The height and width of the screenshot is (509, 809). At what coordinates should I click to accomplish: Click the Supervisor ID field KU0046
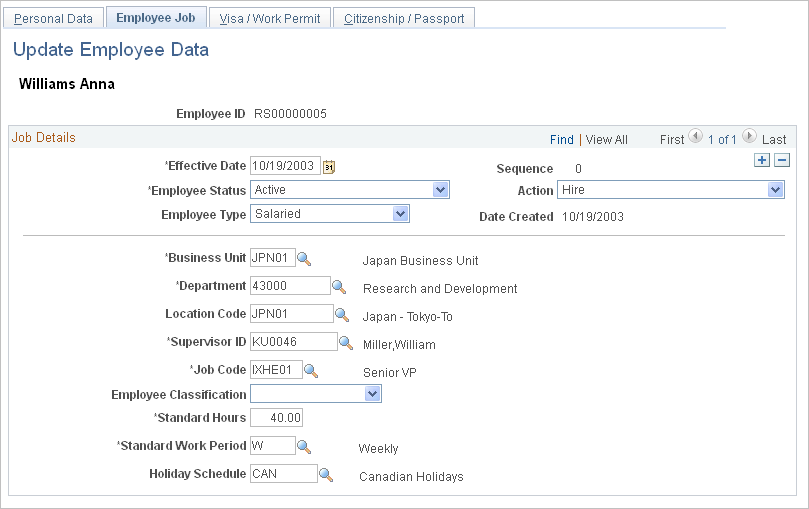(294, 341)
